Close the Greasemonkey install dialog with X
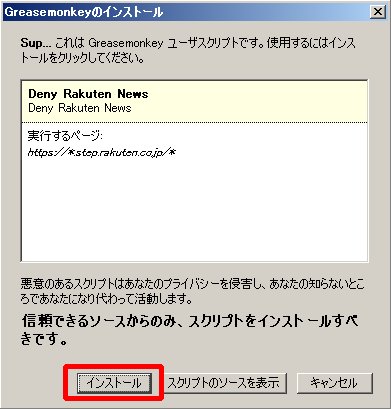 click(378, 12)
